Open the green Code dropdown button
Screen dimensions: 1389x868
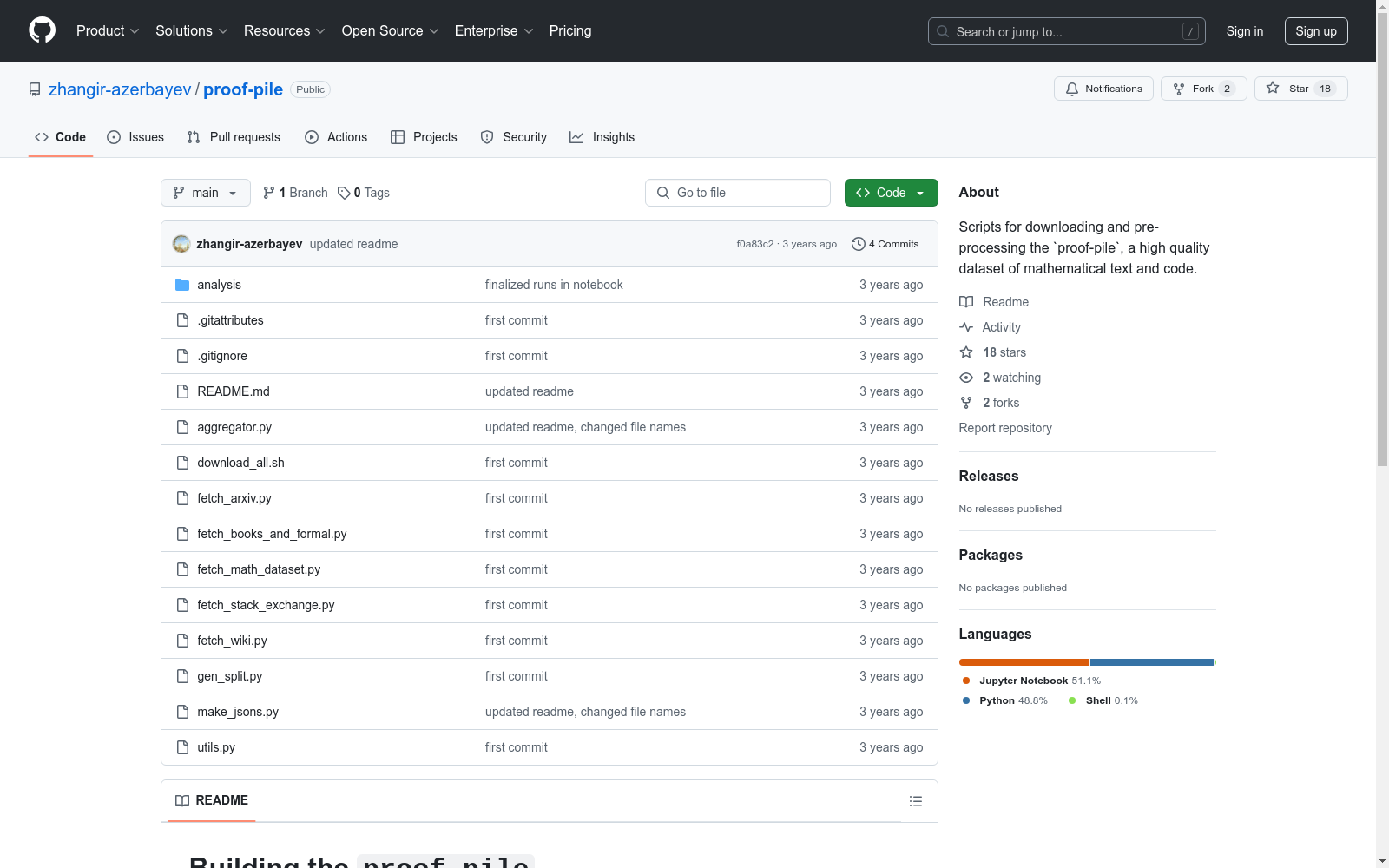click(x=891, y=193)
